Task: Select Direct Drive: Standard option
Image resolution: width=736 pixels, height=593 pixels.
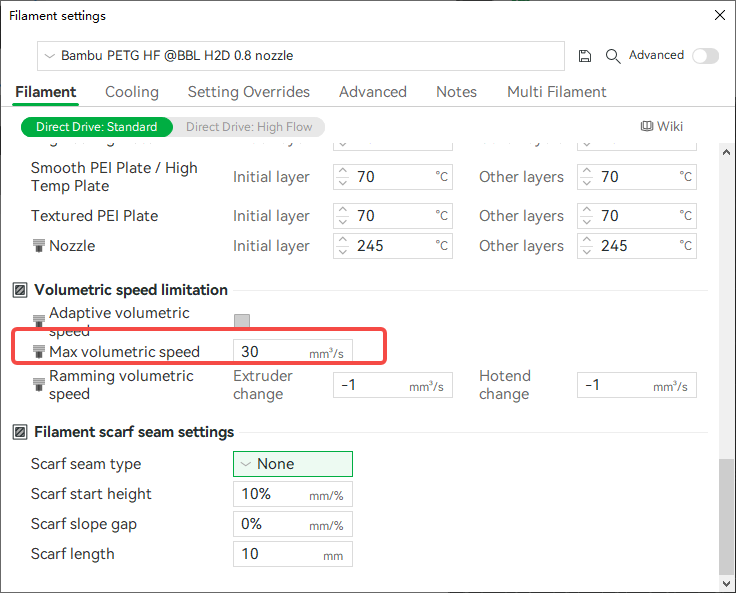Action: [x=97, y=127]
